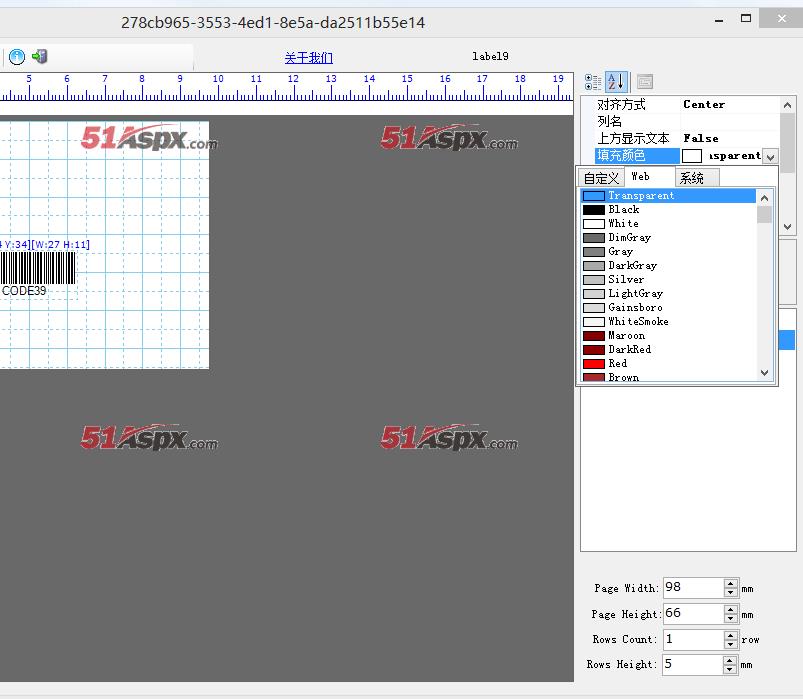Click the Rows Height input field
Viewport: 803px width, 699px height.
(x=693, y=664)
